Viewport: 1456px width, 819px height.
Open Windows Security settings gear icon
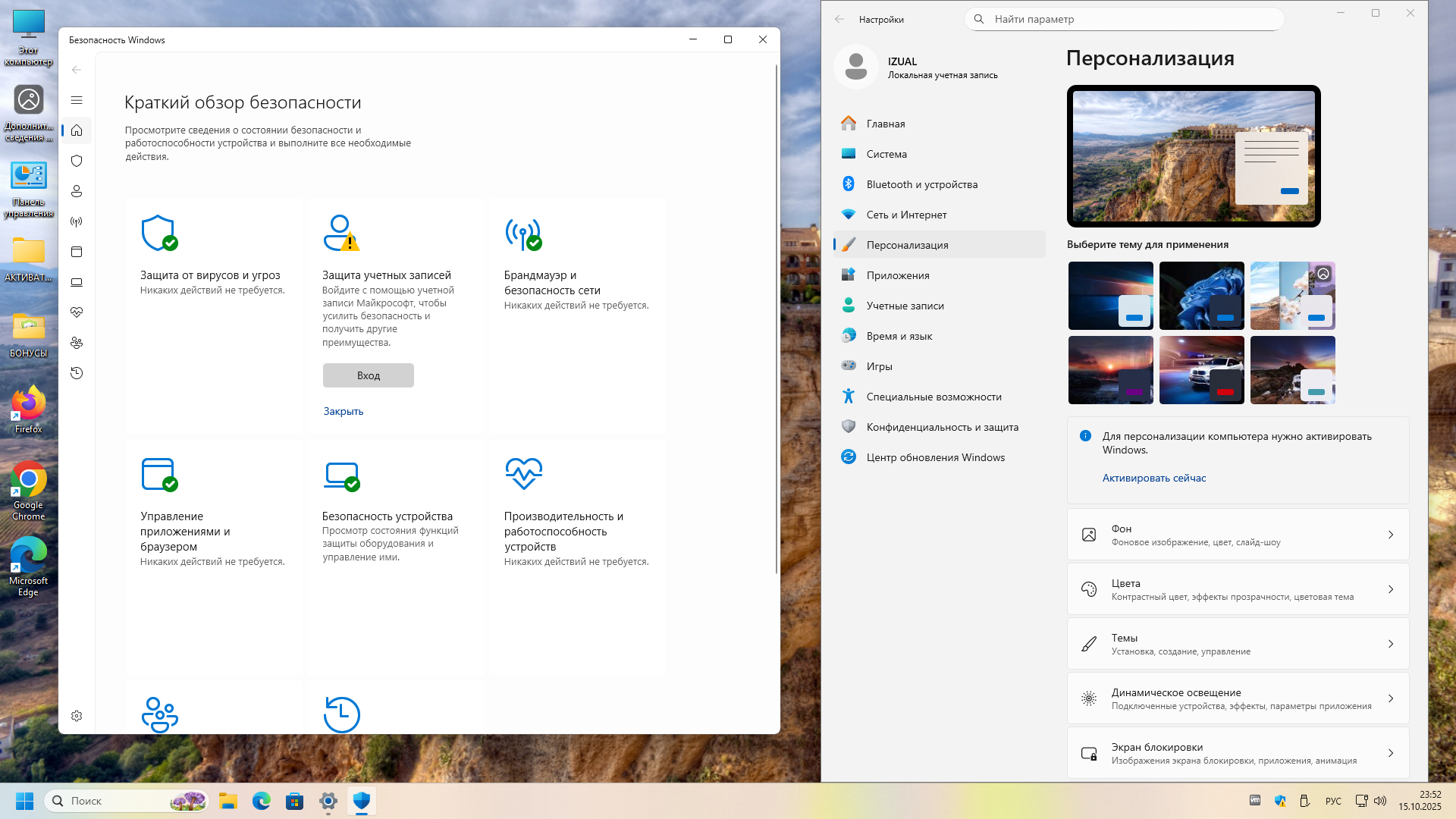pyautogui.click(x=77, y=716)
